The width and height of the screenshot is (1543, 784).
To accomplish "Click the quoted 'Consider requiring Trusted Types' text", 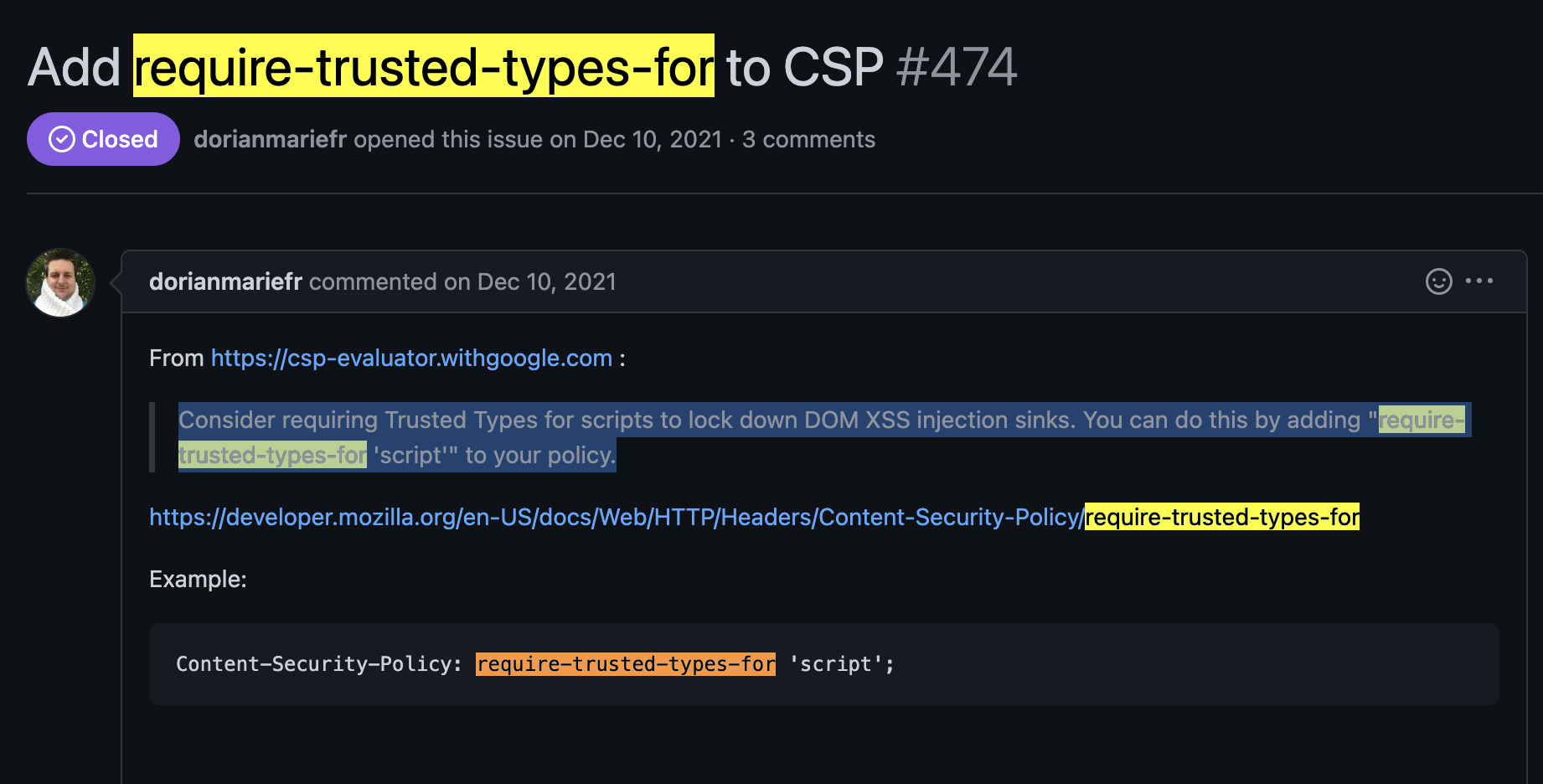I will (823, 437).
